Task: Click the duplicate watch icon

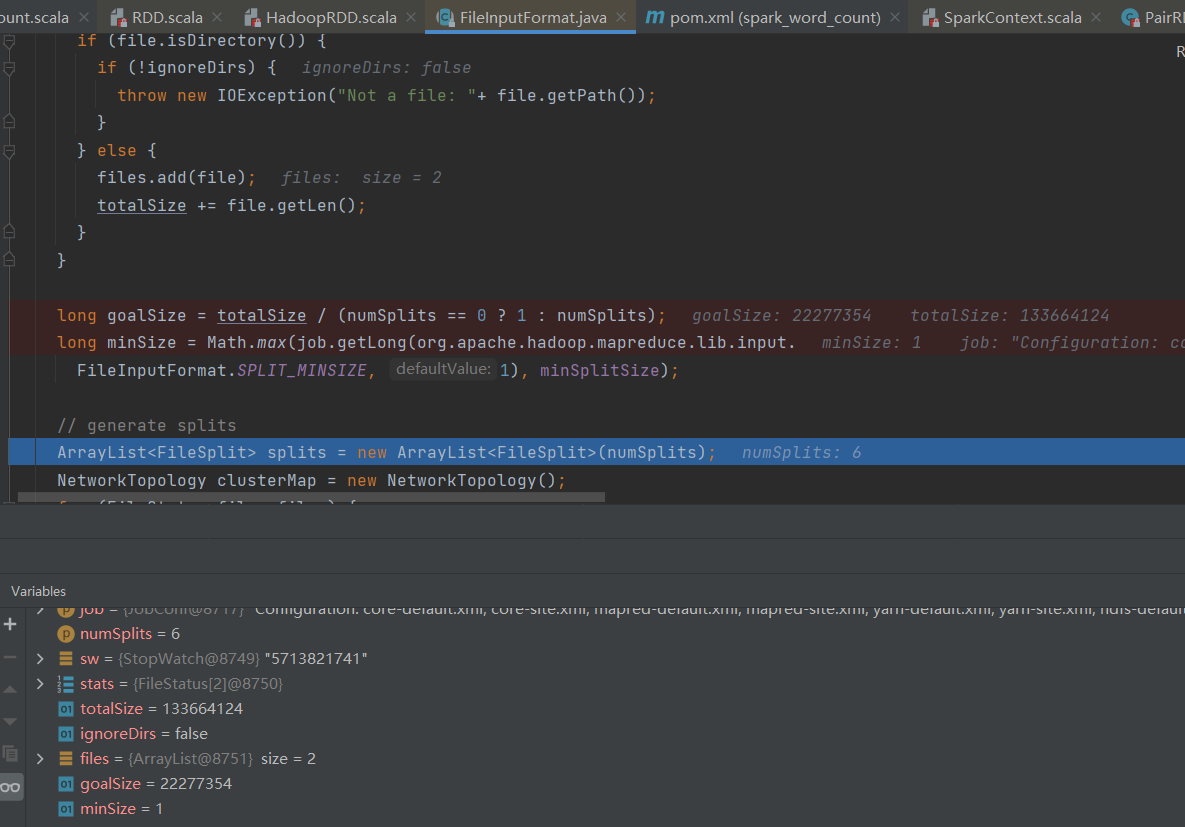Action: [10, 754]
